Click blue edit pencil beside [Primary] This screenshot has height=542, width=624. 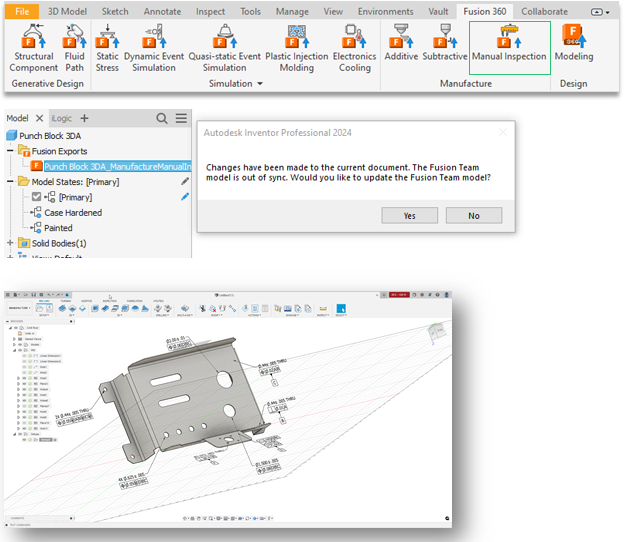coord(185,197)
